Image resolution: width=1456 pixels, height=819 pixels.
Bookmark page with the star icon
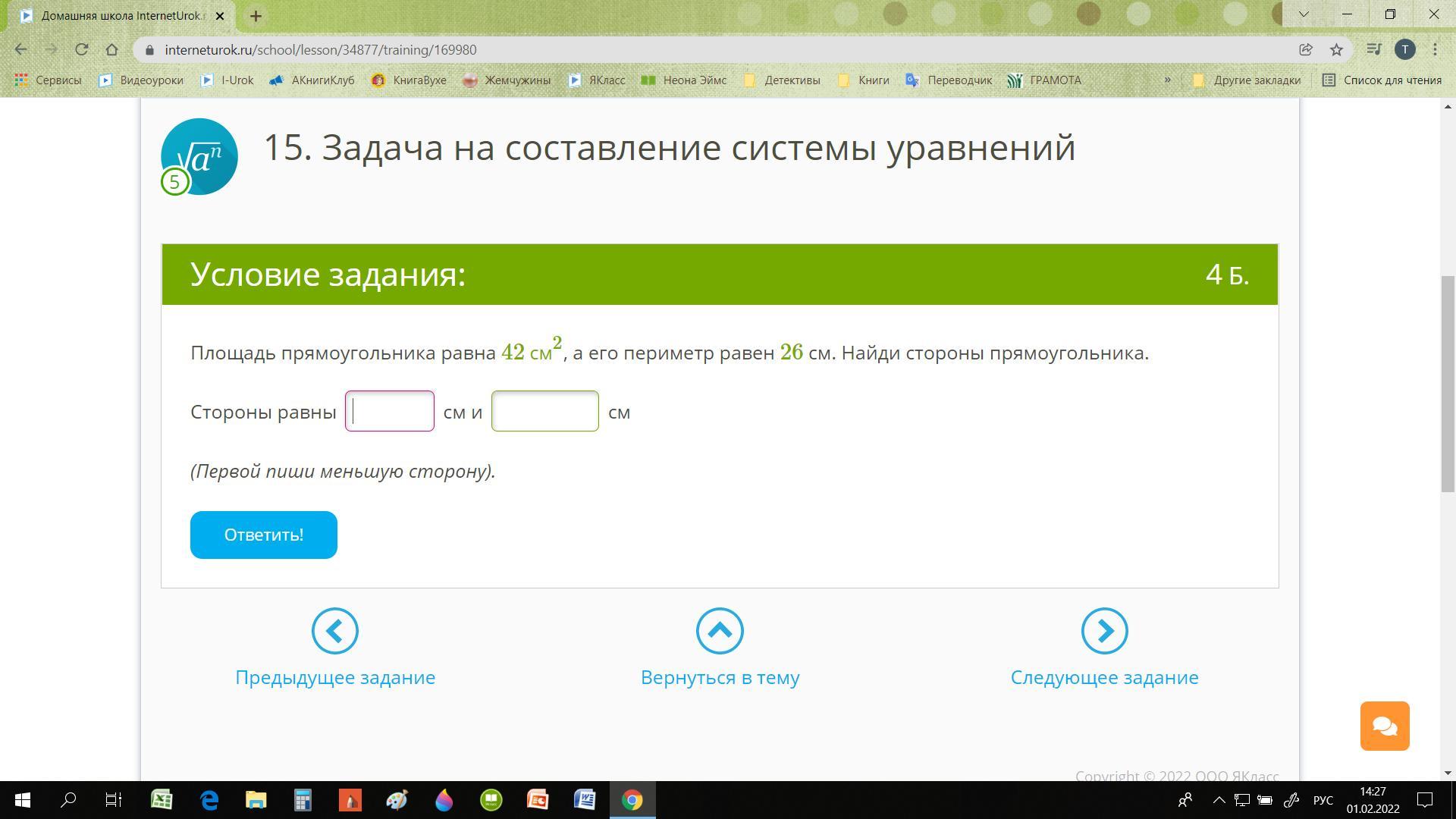click(x=1336, y=50)
